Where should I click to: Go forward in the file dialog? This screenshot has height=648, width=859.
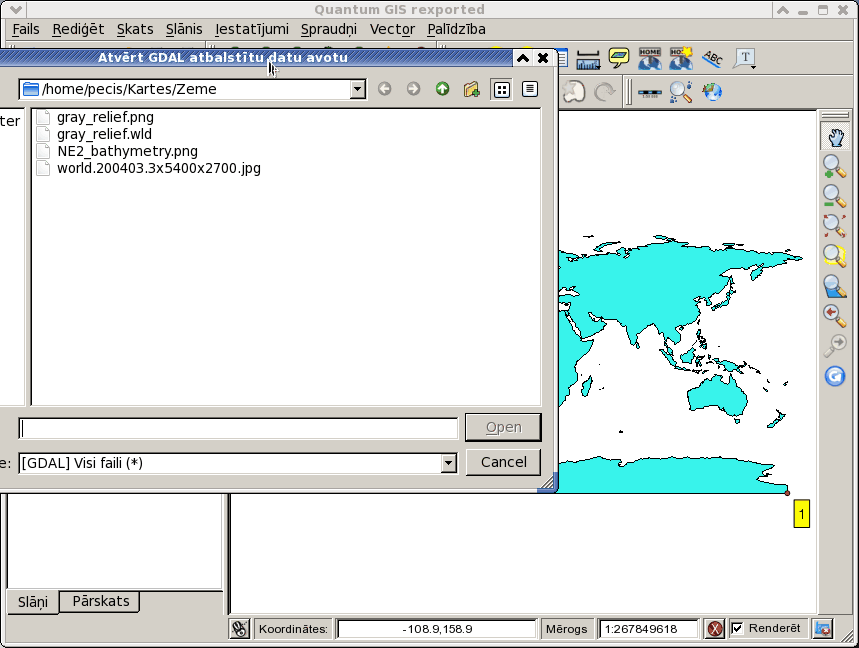(x=414, y=89)
